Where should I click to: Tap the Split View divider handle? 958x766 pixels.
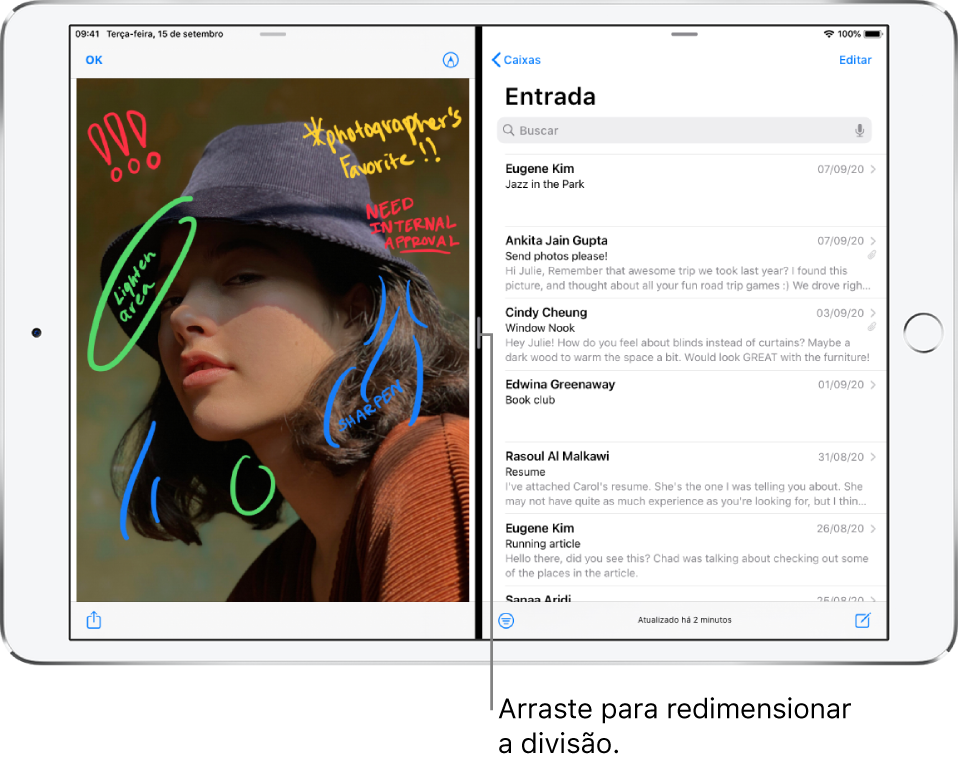click(x=479, y=333)
